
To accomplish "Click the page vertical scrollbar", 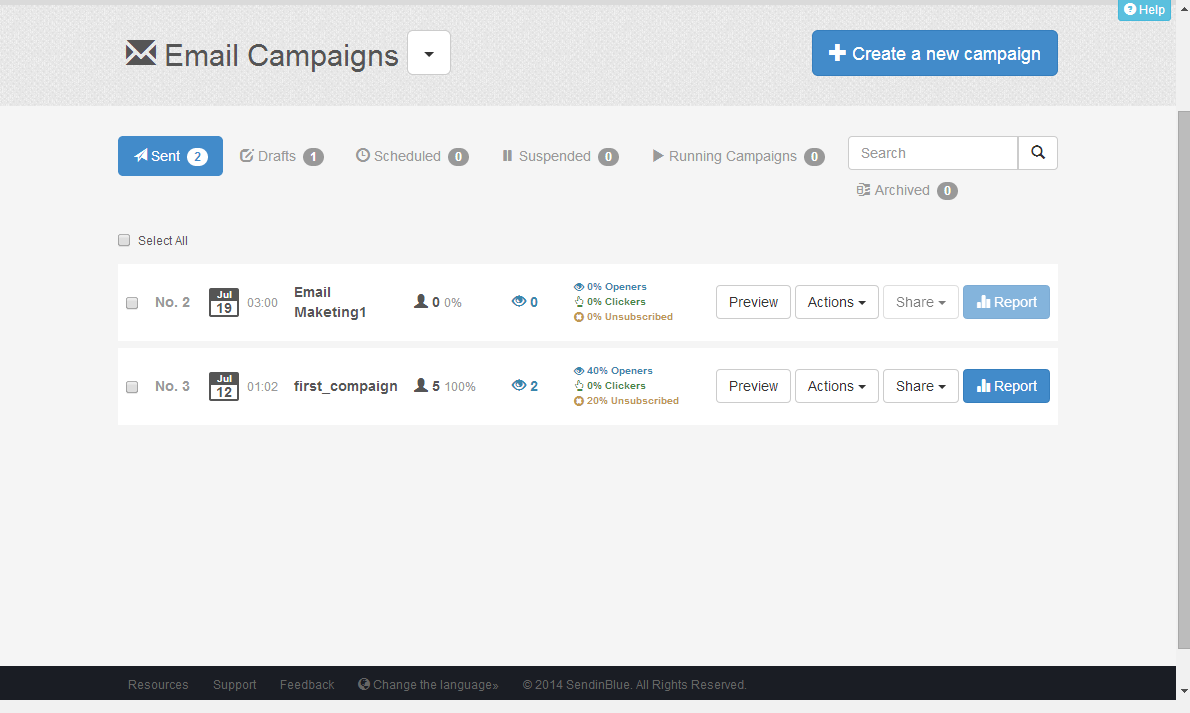I will [1183, 380].
